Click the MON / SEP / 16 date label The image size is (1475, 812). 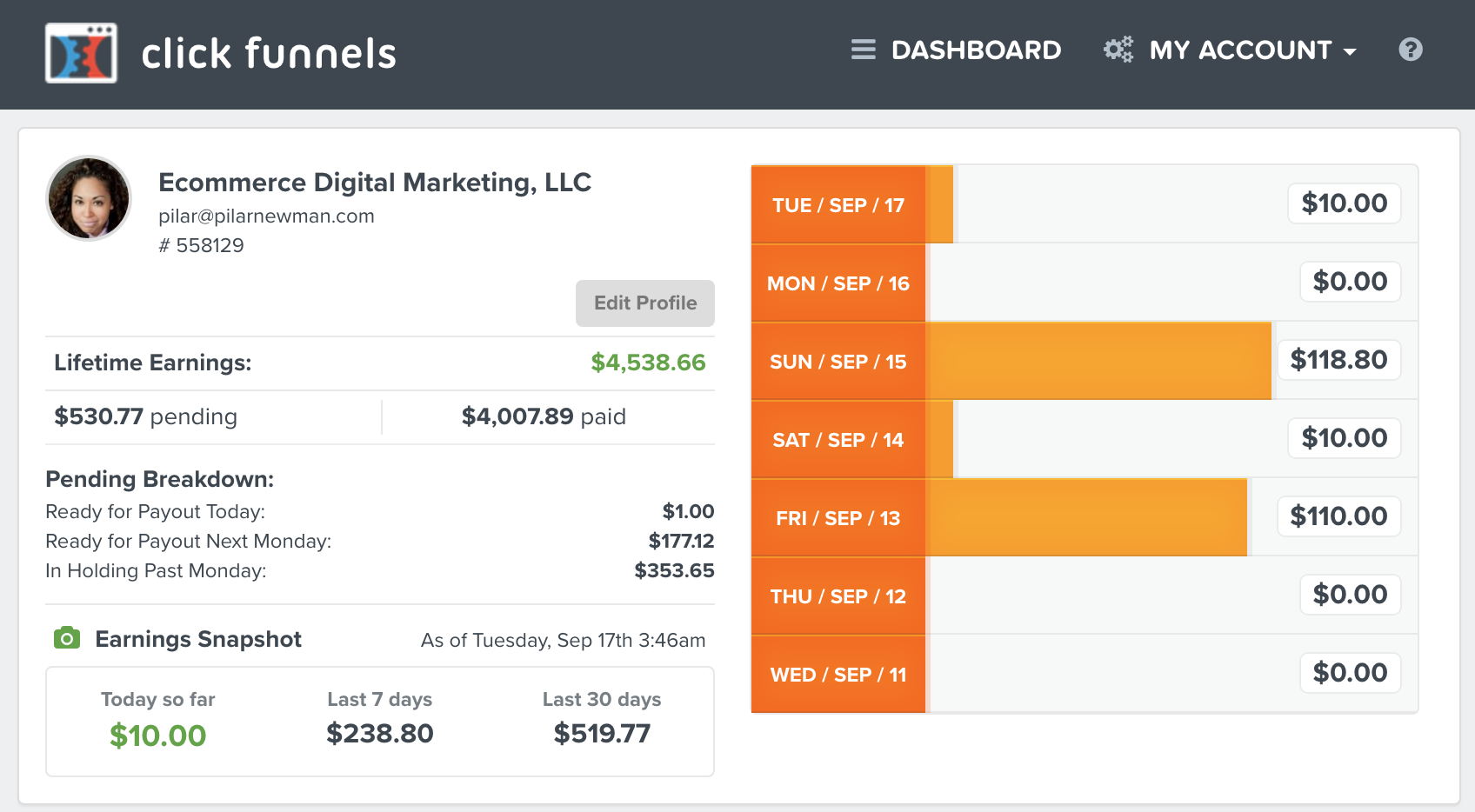click(838, 283)
